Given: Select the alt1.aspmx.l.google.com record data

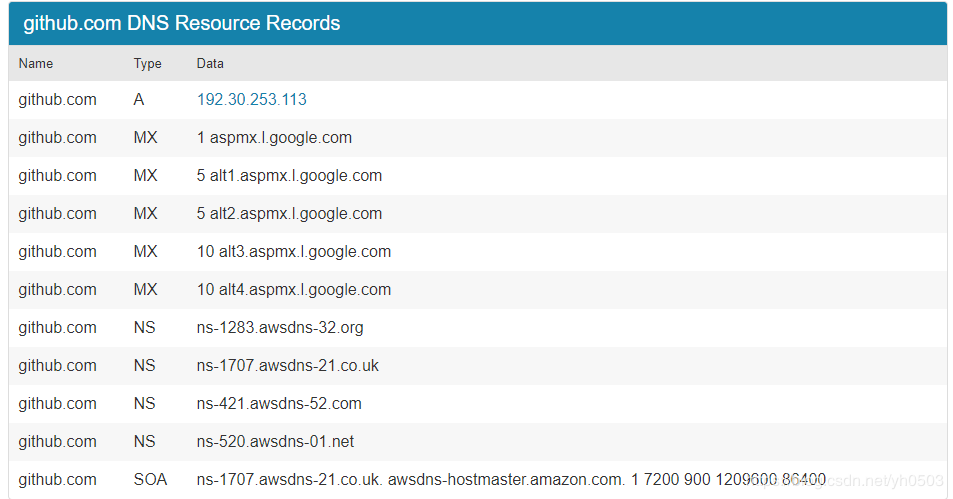Looking at the screenshot, I should click(x=289, y=176).
